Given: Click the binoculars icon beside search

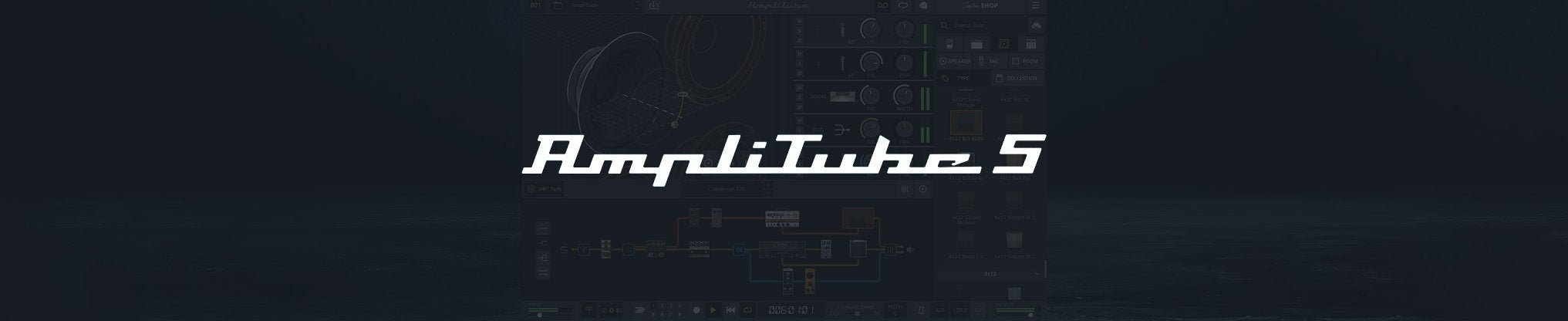Looking at the screenshot, I should 1035,25.
